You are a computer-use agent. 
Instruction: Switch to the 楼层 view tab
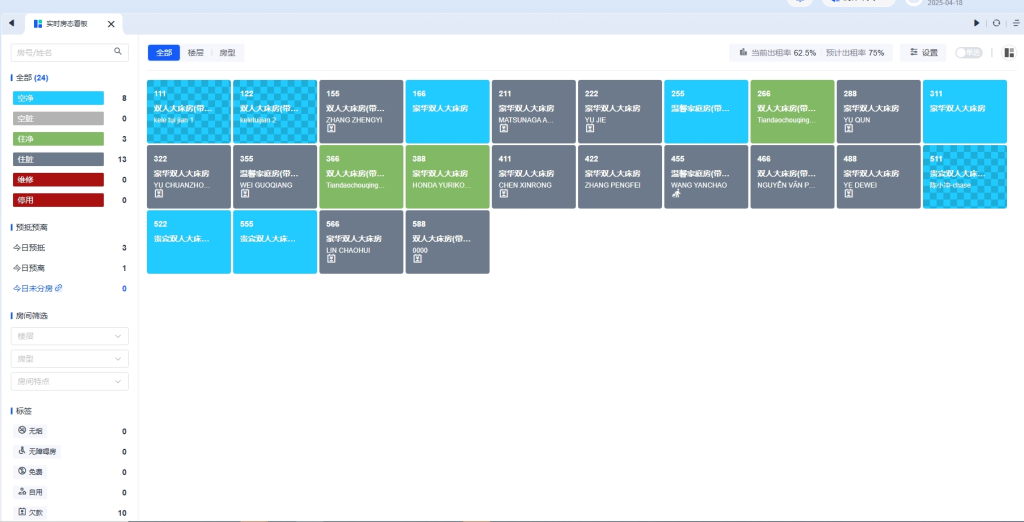pos(196,53)
